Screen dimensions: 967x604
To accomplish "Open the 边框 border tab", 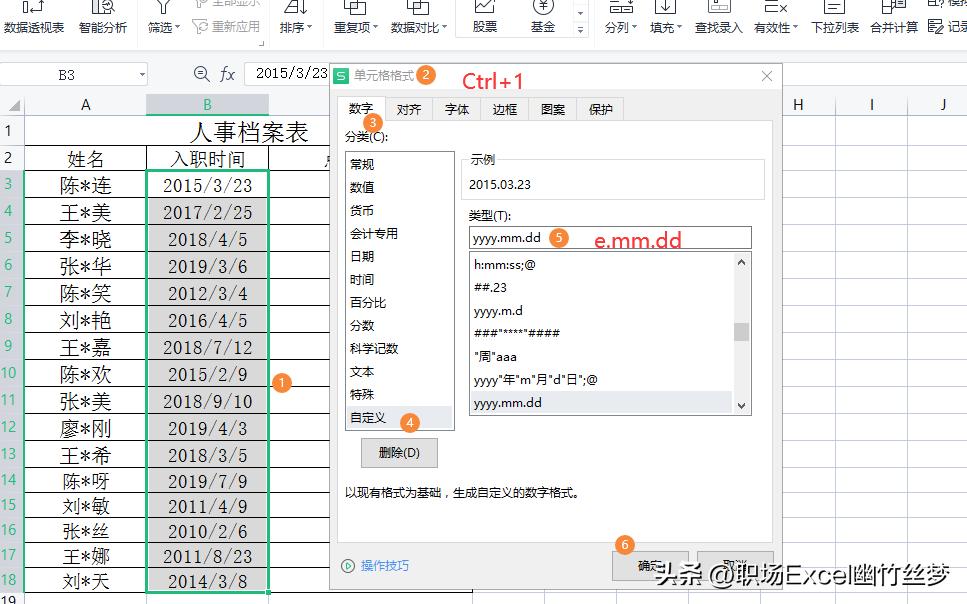I will tap(504, 109).
